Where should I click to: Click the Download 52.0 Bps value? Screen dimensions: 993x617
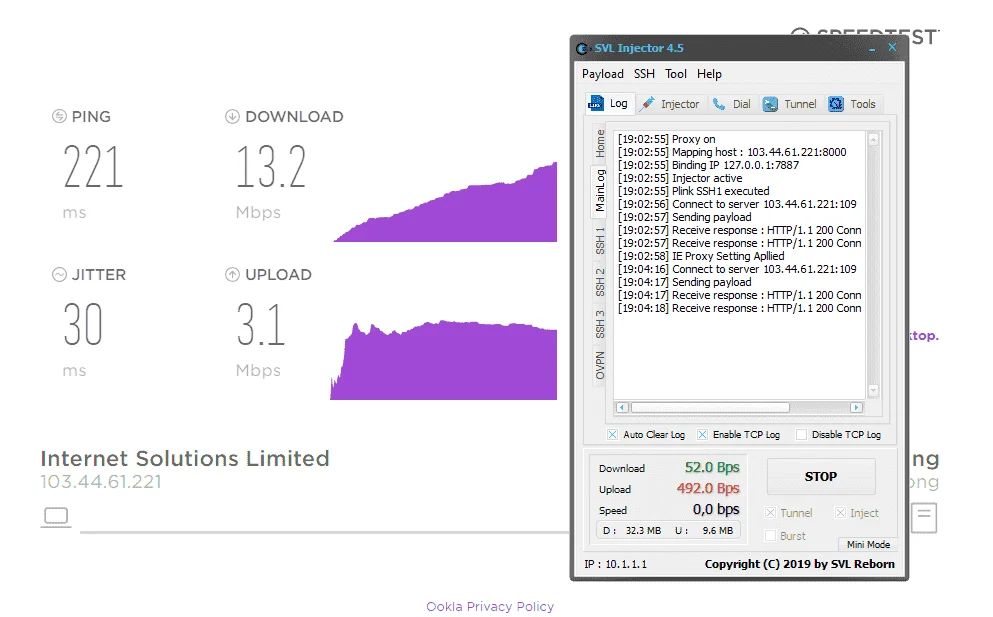pos(712,468)
